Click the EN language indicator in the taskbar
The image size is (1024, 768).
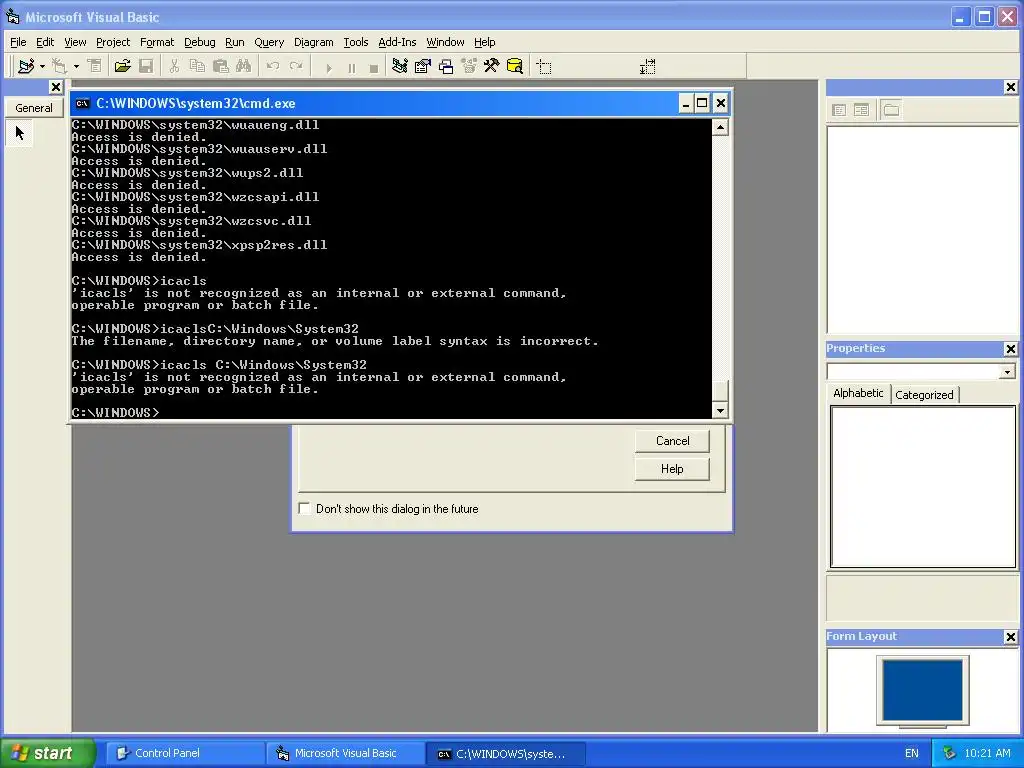912,753
